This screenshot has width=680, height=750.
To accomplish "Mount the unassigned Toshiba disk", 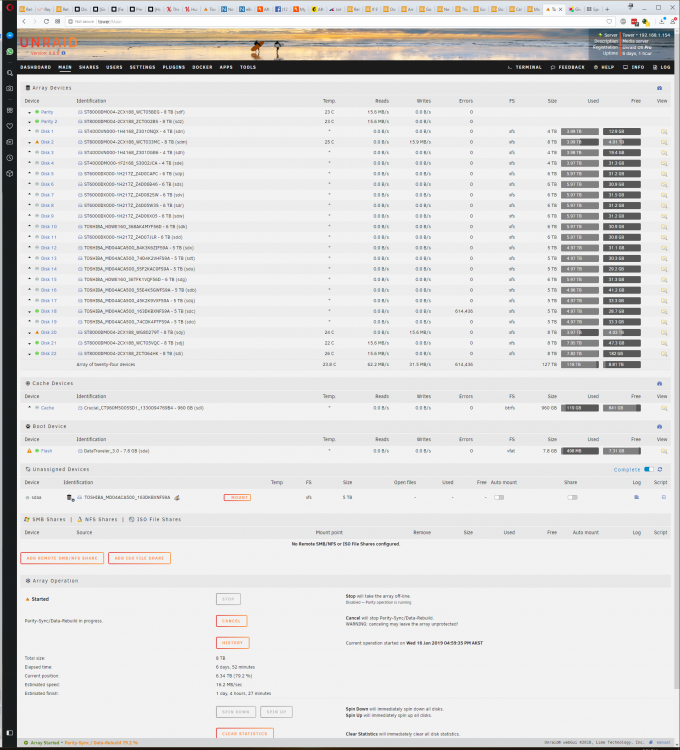I will 237,497.
